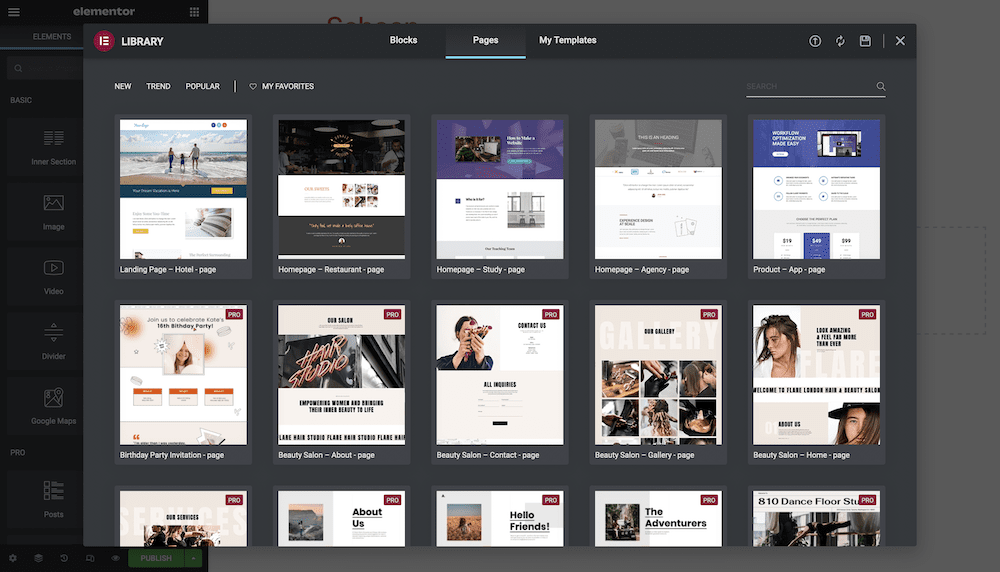The height and width of the screenshot is (572, 1000).
Task: Switch to the Pages tab
Action: pos(485,40)
